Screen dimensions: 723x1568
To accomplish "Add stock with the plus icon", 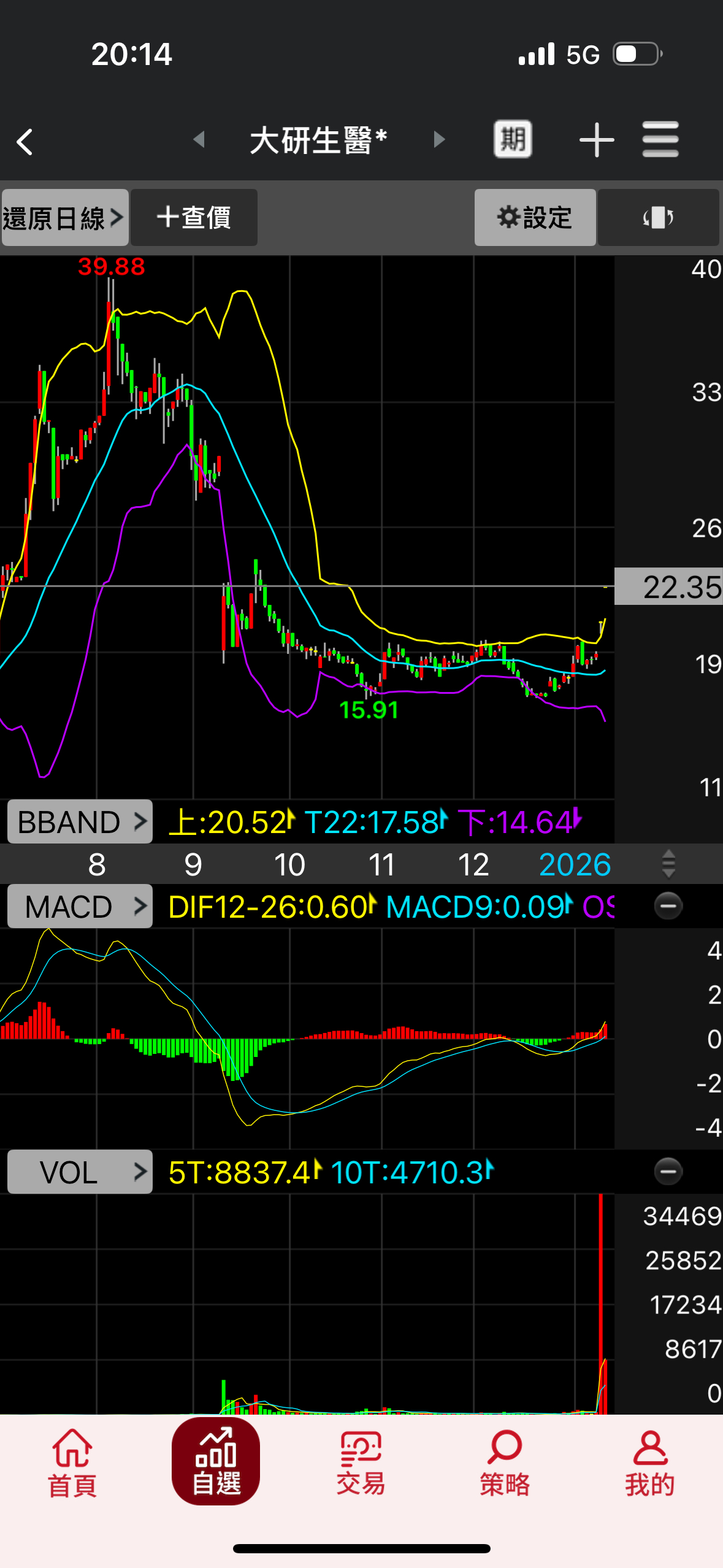I will 596,140.
